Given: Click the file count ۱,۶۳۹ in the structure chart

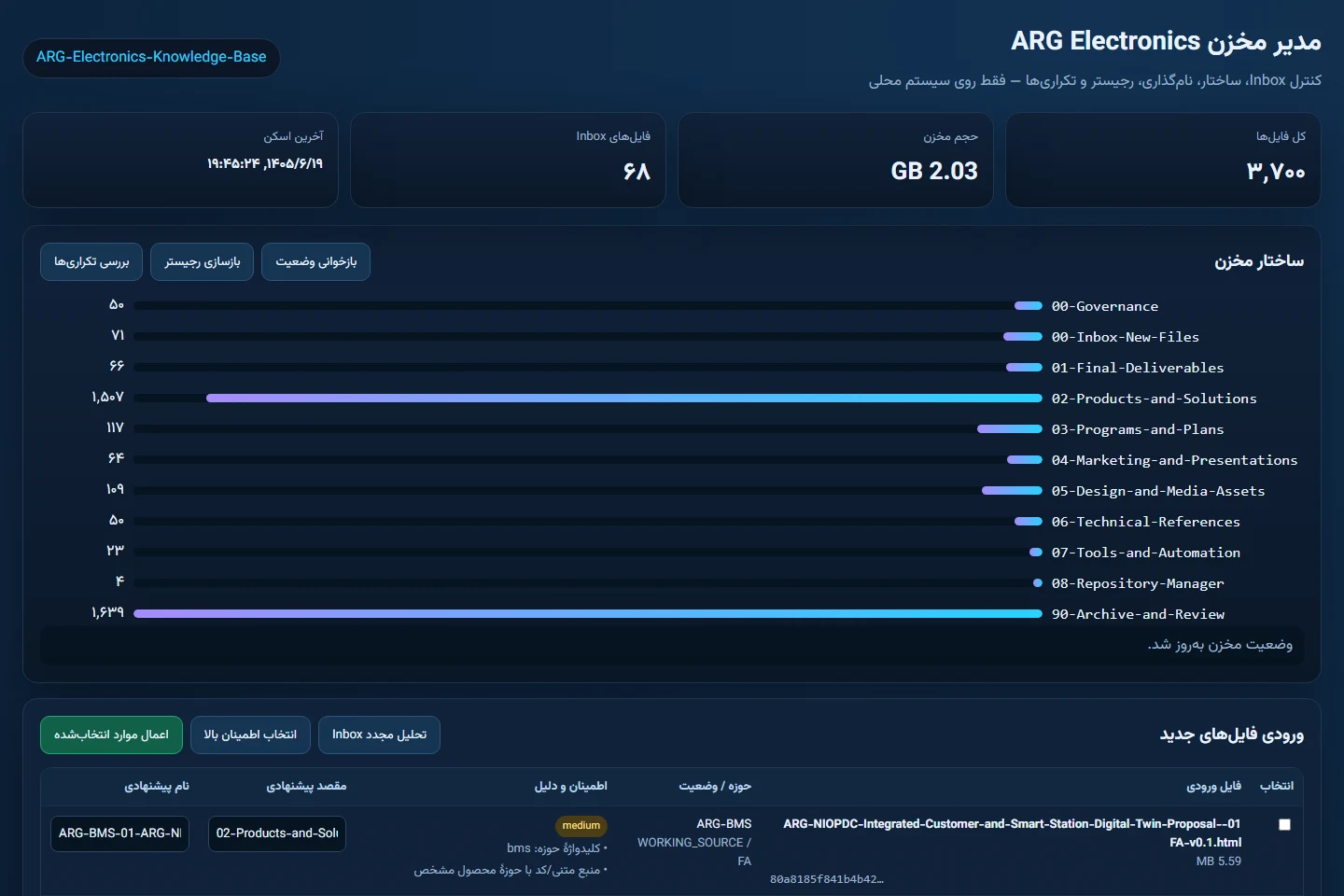Looking at the screenshot, I should click(x=107, y=613).
